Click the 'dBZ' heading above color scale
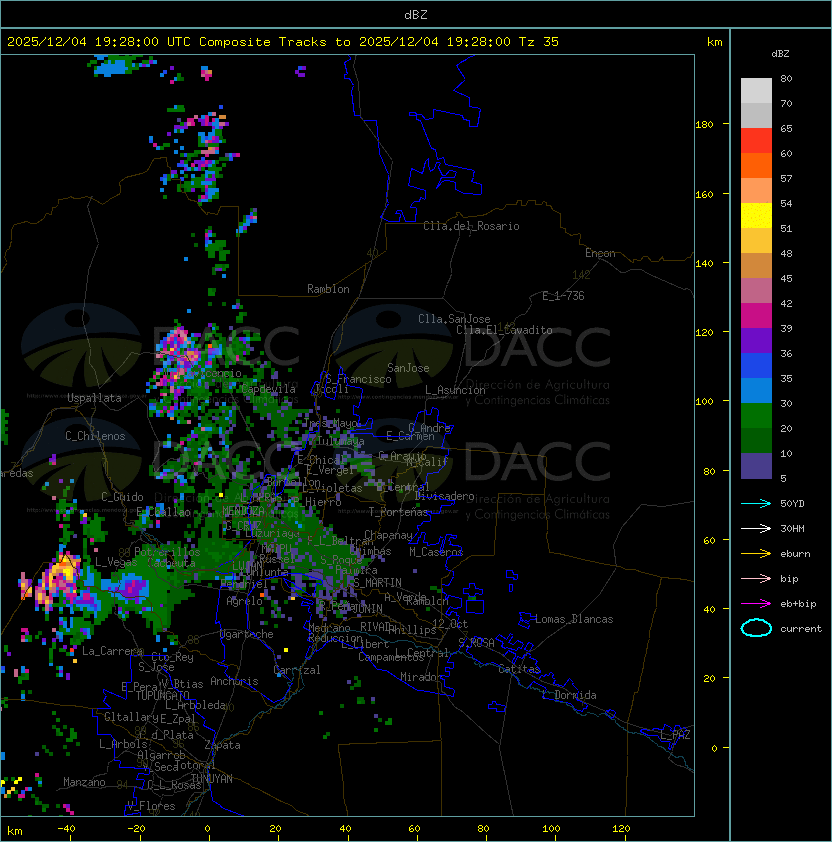This screenshot has height=842, width=832. [x=780, y=54]
